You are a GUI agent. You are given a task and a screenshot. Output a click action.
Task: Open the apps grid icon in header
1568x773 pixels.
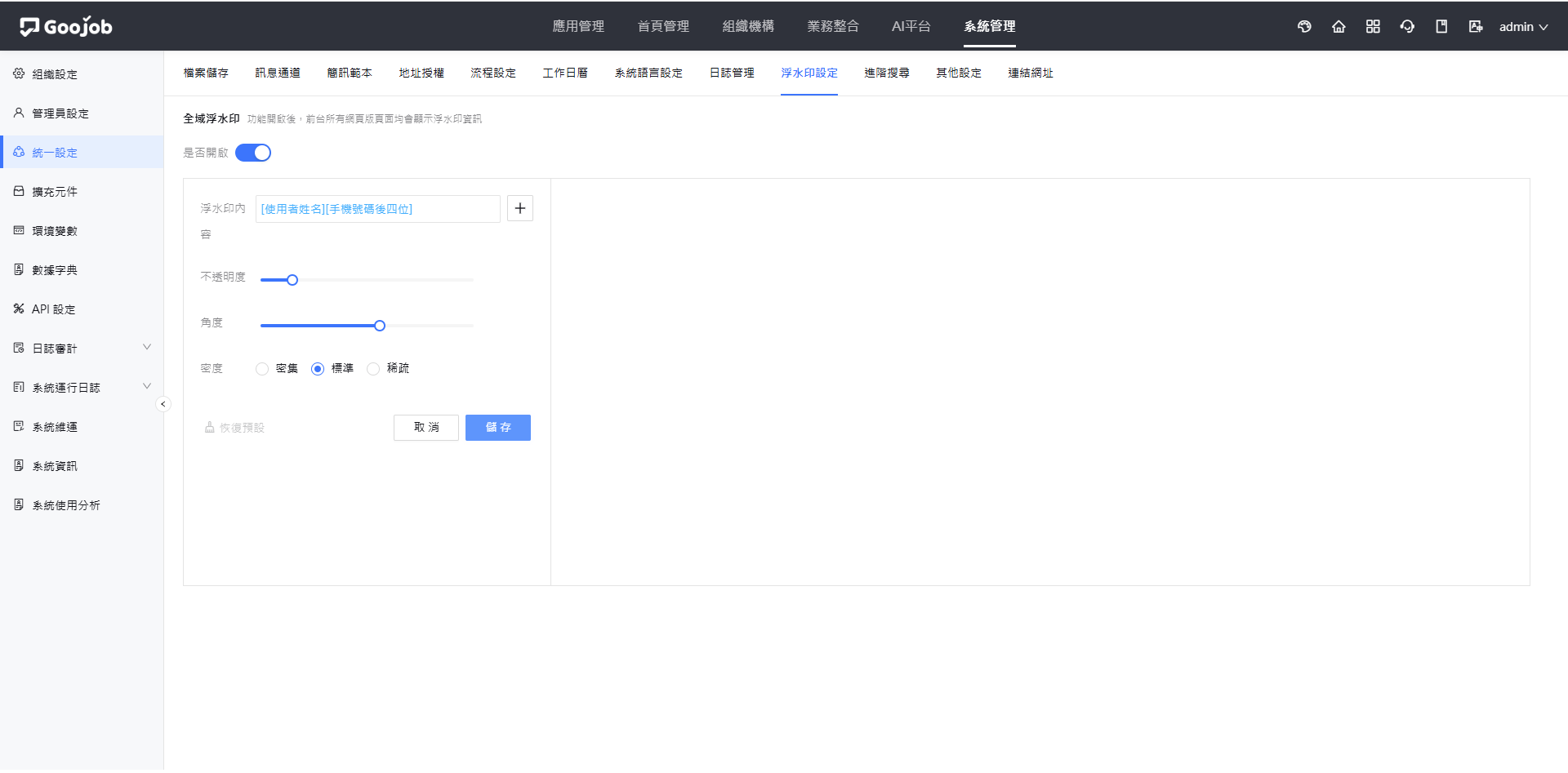[x=1373, y=27]
